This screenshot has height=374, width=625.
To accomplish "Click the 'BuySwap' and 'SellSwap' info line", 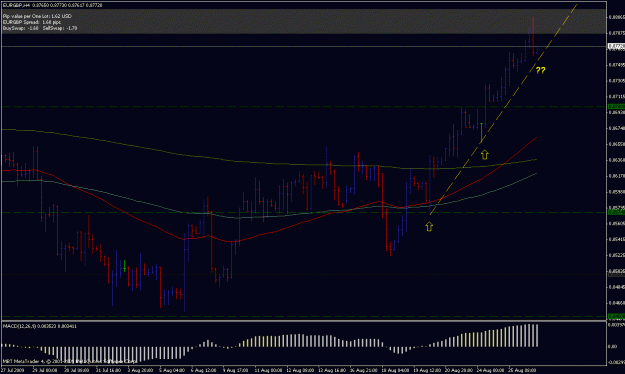I will pos(40,28).
